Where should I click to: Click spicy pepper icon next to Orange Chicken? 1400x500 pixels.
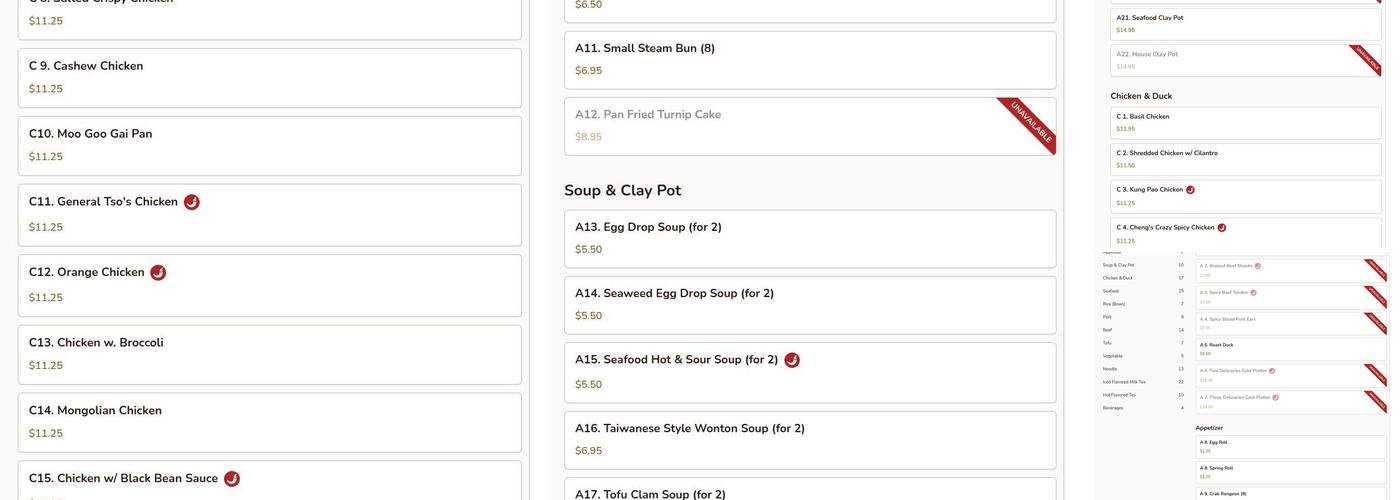[158, 273]
